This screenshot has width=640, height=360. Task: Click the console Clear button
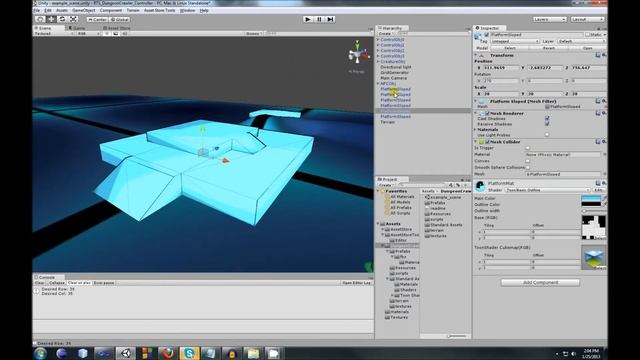[40, 283]
